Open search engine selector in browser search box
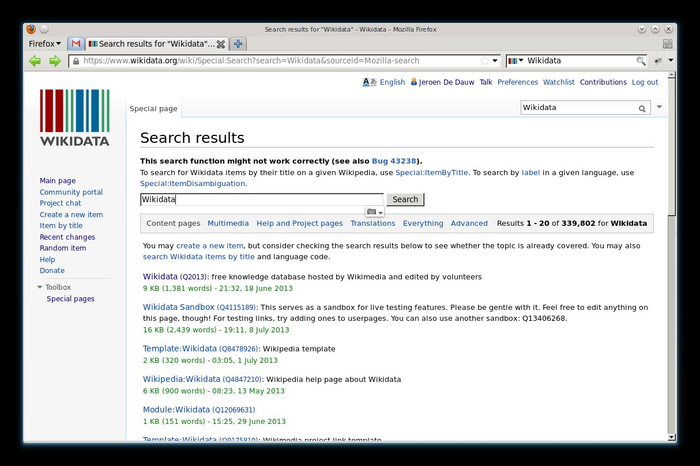The height and width of the screenshot is (466, 700). click(516, 61)
